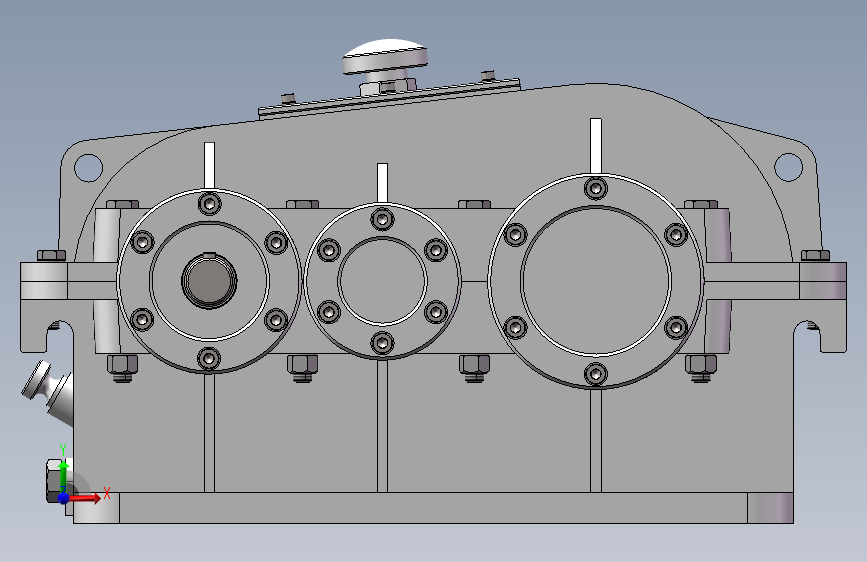Select the inspection cover plate under breather

[389, 98]
